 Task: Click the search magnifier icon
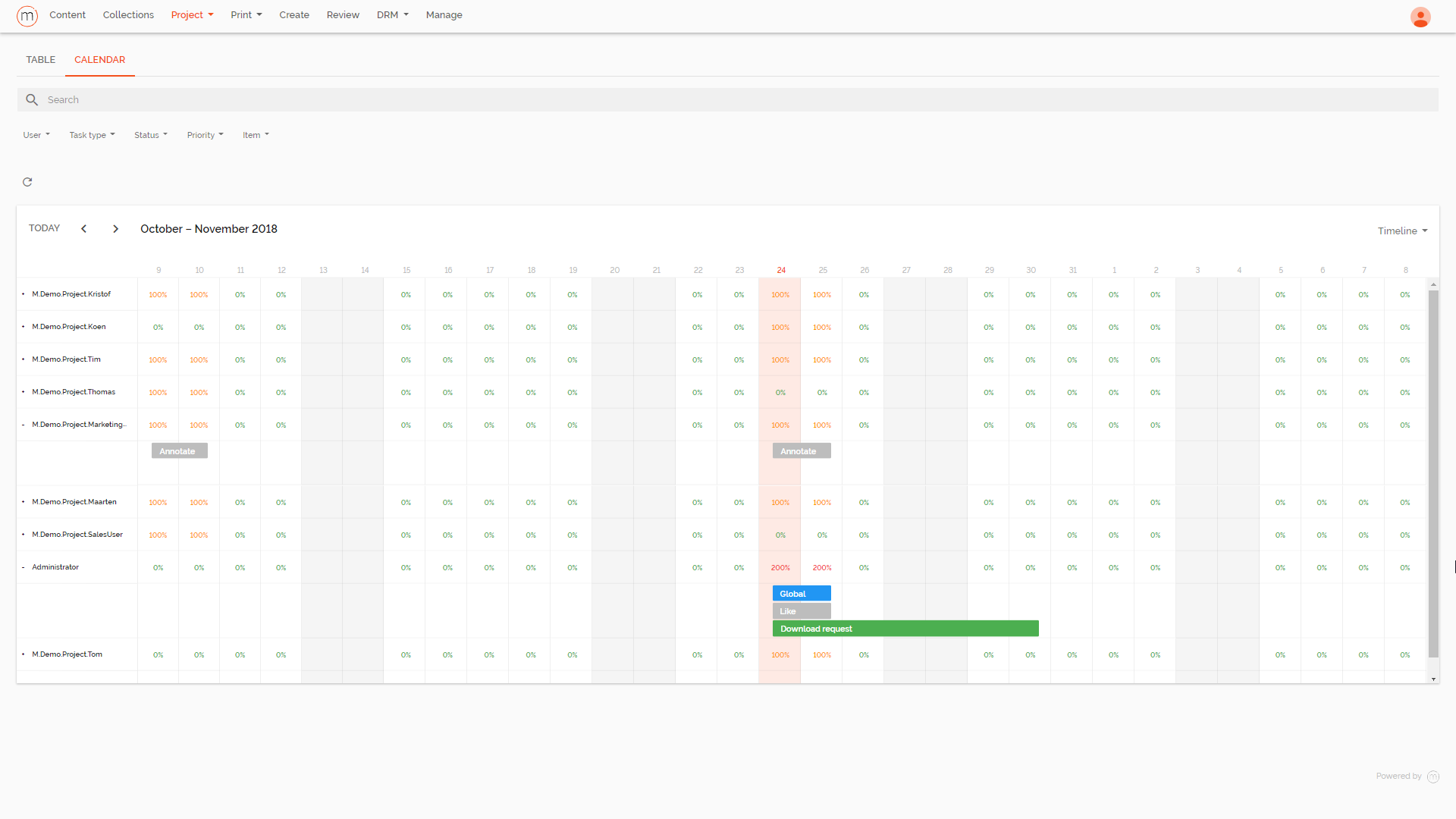point(32,99)
